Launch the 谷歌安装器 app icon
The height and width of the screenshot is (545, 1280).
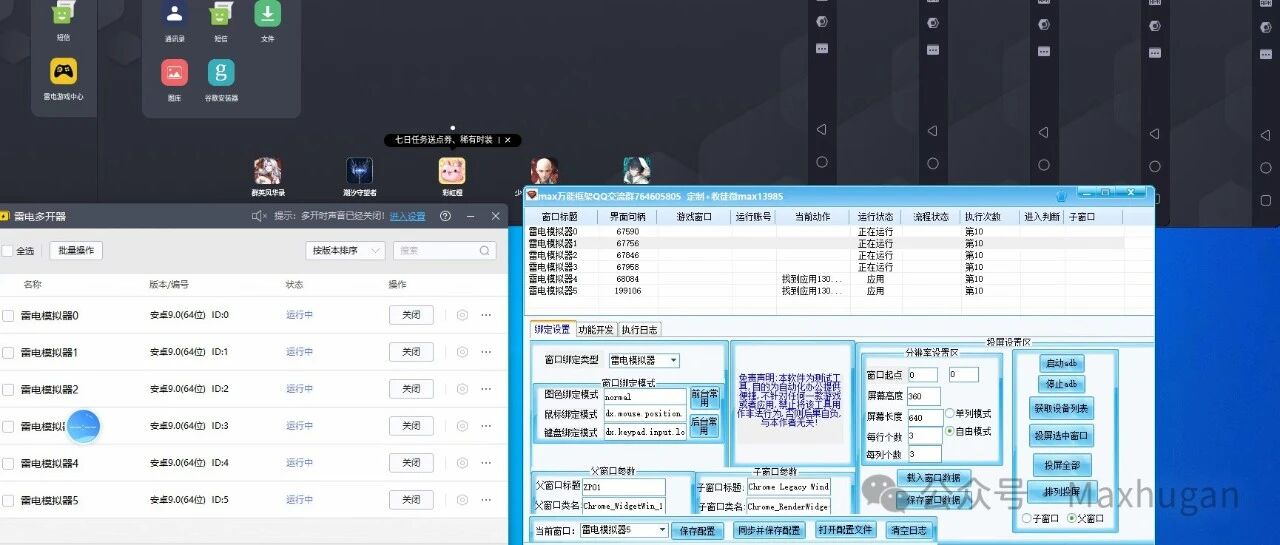click(x=221, y=72)
